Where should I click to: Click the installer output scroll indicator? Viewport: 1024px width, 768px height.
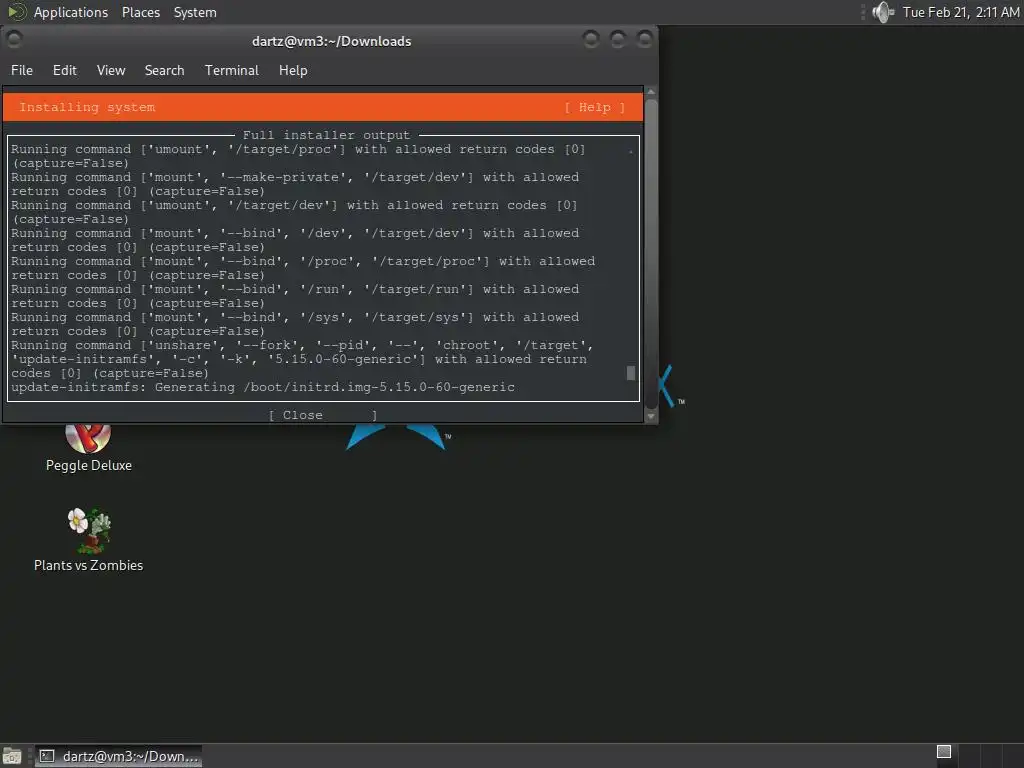631,373
